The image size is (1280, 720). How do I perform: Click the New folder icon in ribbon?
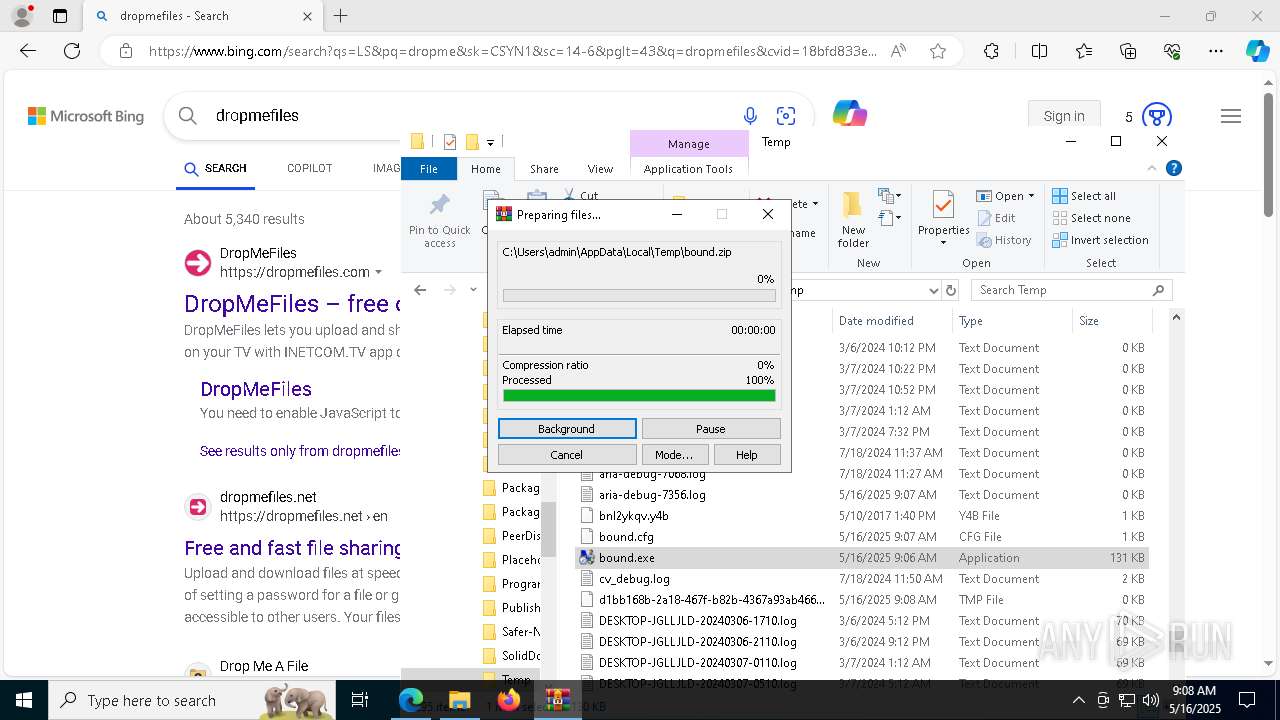point(853,220)
